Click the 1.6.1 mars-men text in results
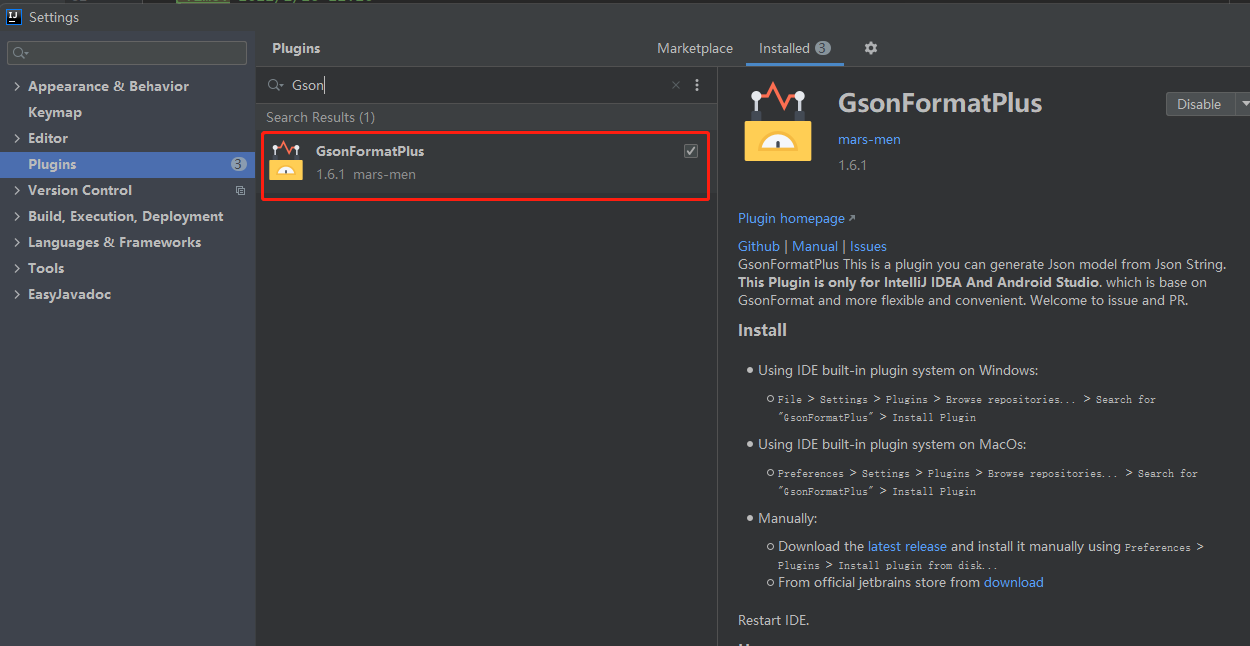The image size is (1250, 646). click(366, 174)
